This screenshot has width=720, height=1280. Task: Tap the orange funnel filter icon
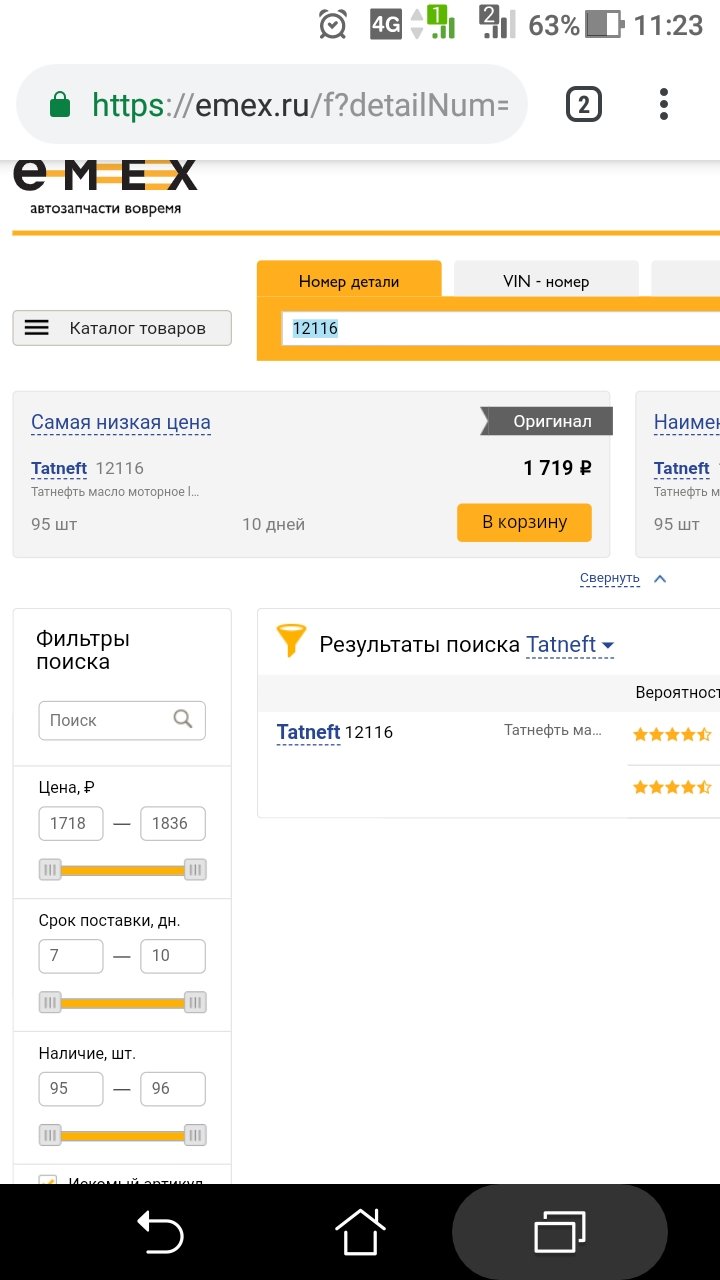(x=291, y=641)
